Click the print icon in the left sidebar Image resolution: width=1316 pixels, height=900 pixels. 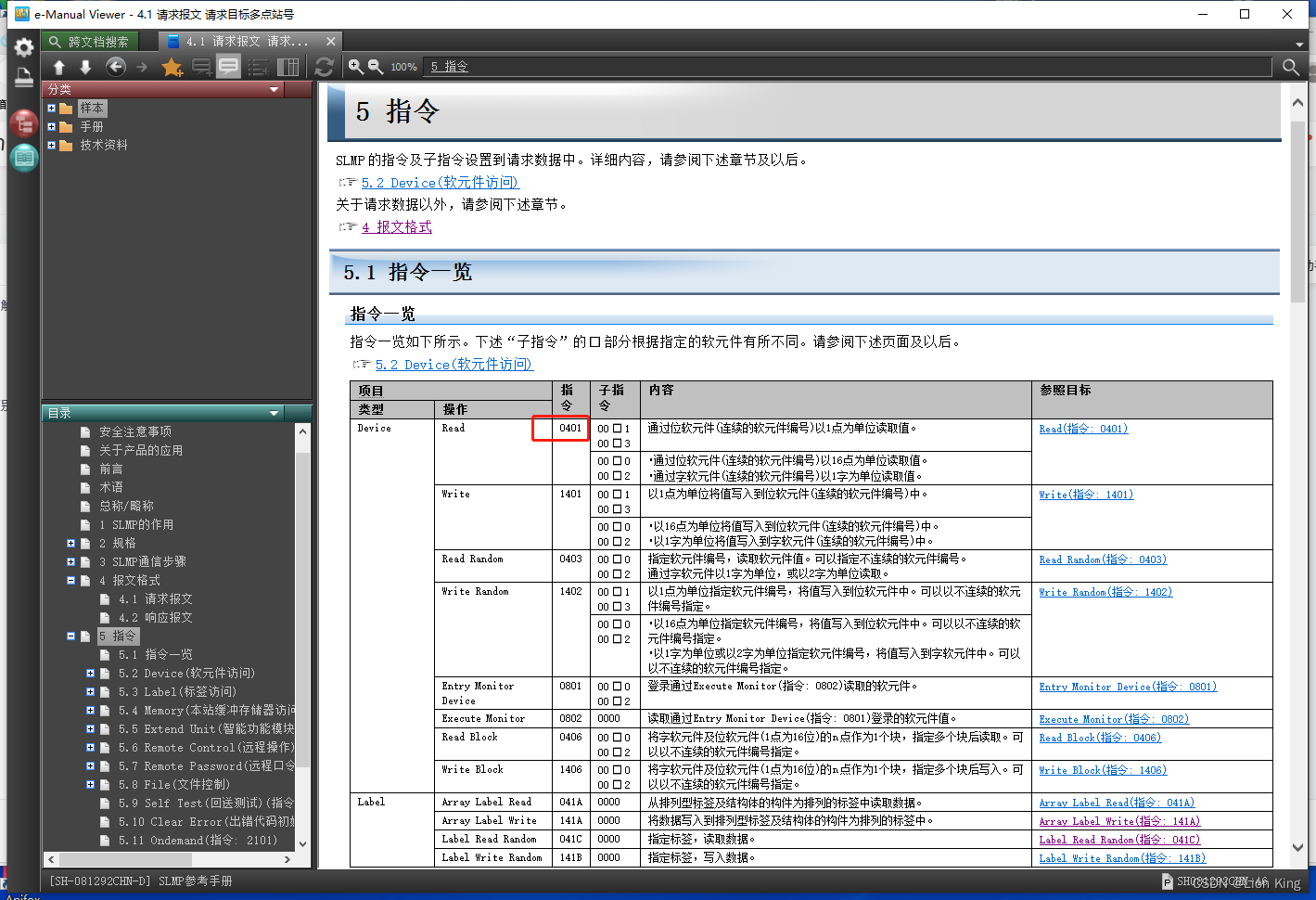[23, 78]
